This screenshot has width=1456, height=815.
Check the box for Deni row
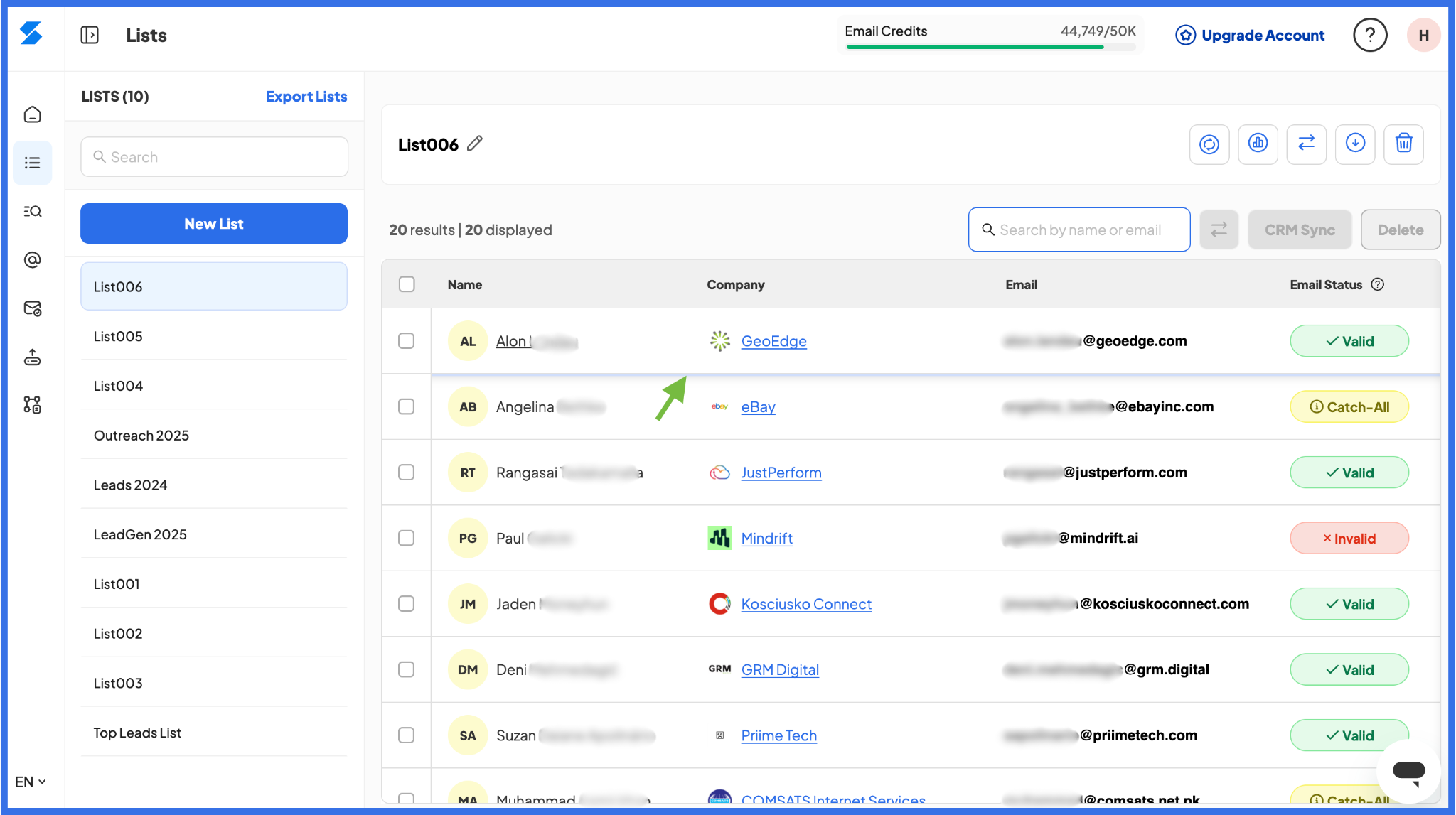click(407, 669)
